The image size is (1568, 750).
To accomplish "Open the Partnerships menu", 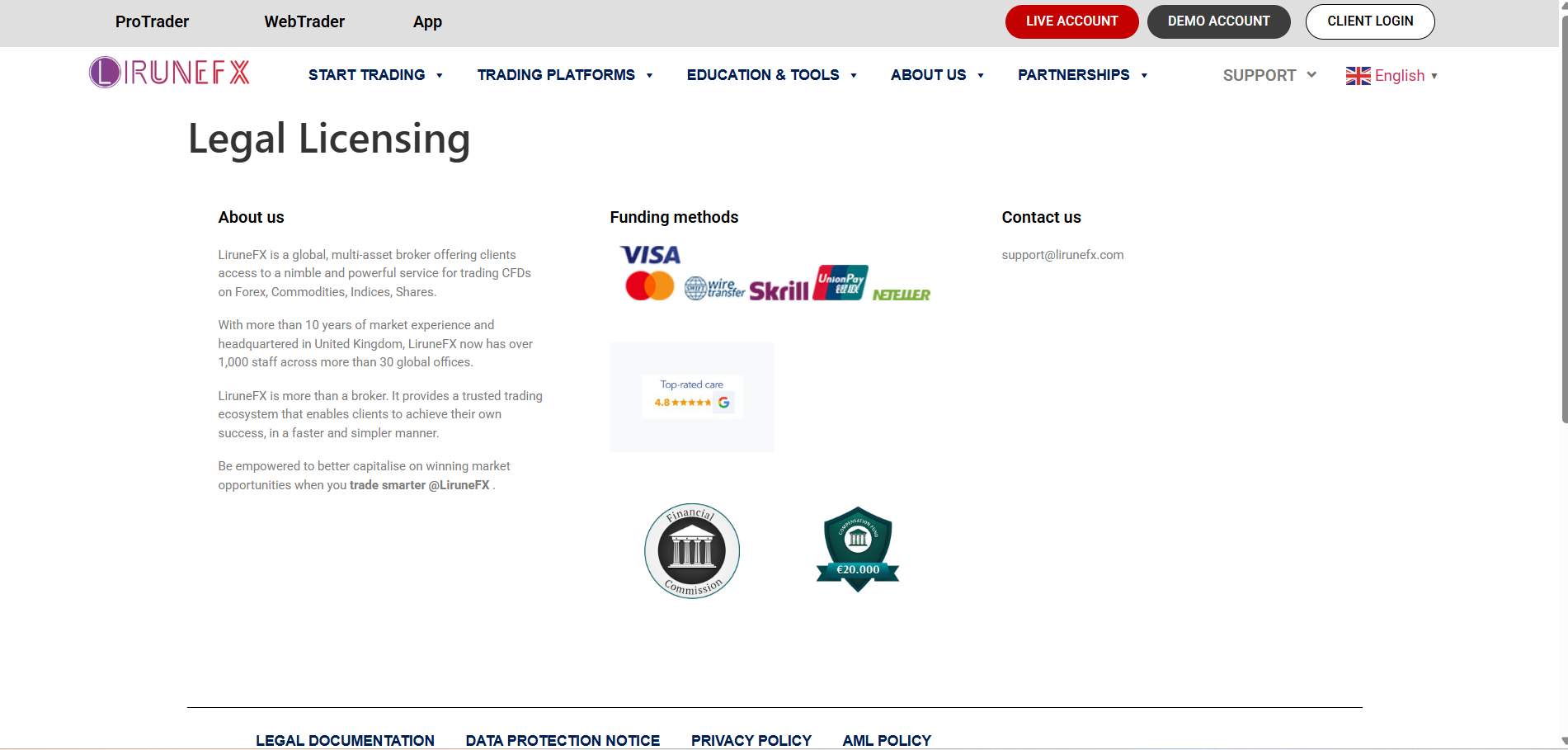I will point(1082,75).
